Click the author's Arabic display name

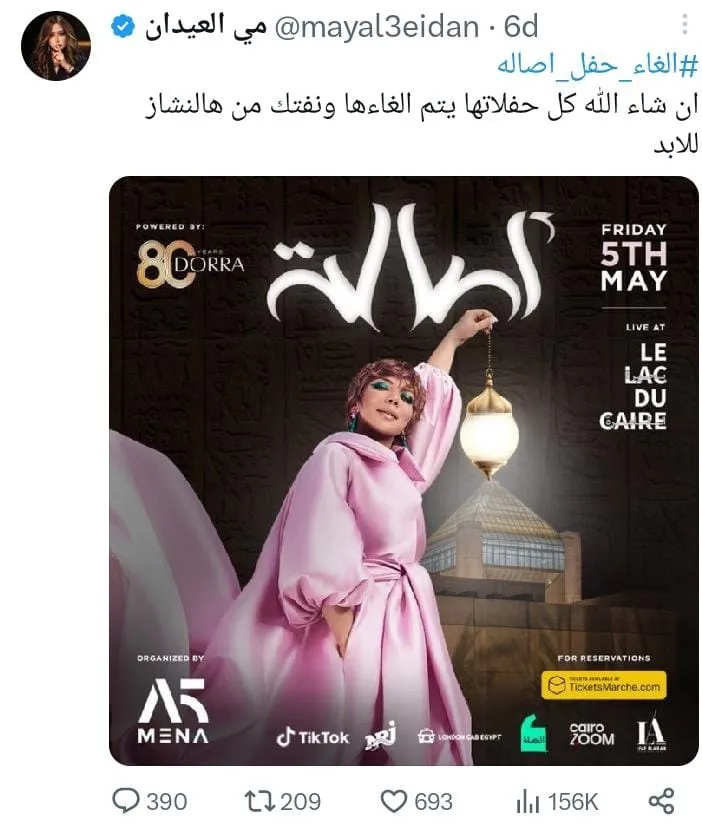(x=205, y=27)
